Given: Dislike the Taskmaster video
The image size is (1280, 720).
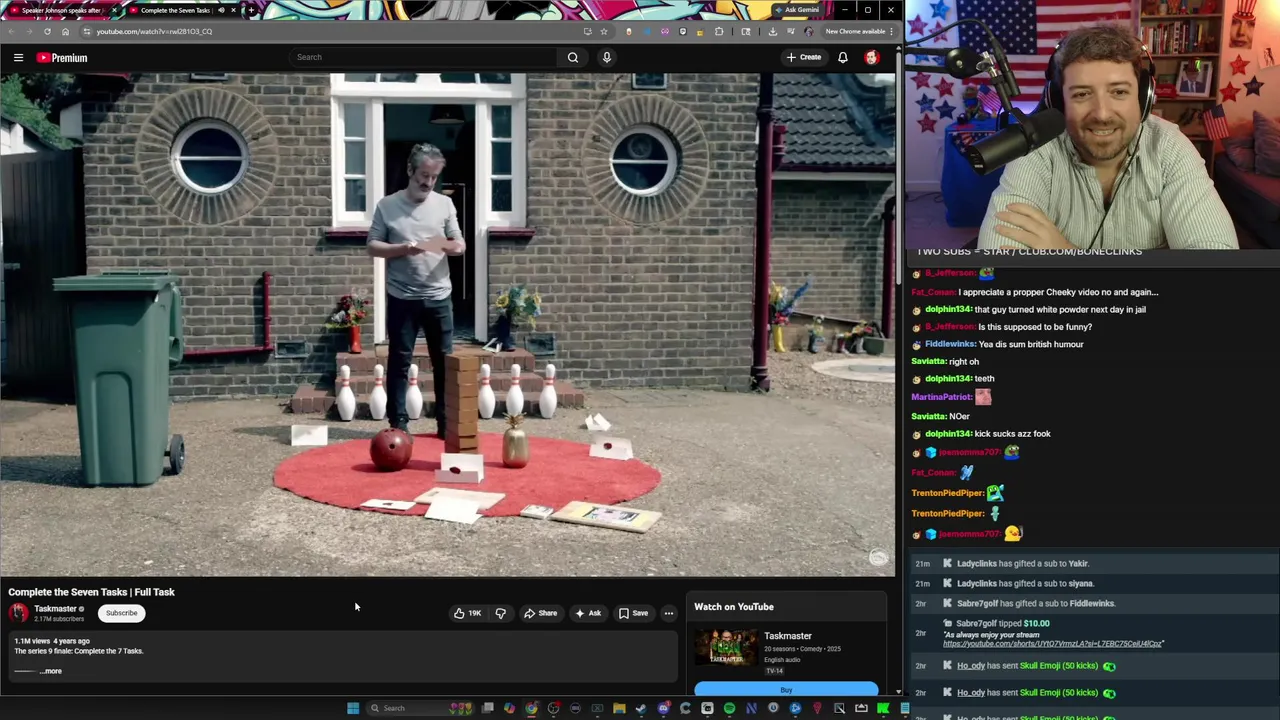Looking at the screenshot, I should pos(501,613).
